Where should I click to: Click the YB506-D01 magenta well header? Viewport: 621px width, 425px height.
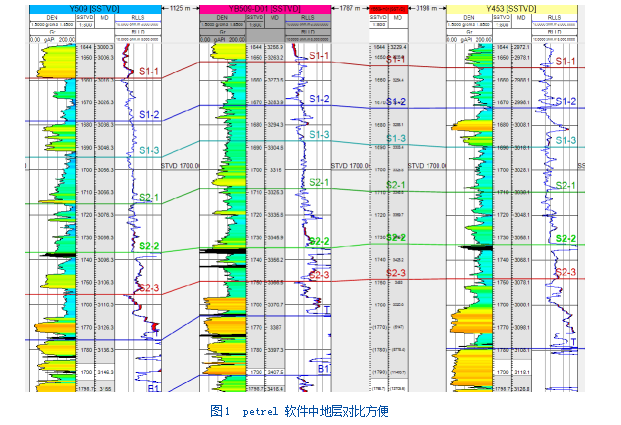[x=271, y=7]
